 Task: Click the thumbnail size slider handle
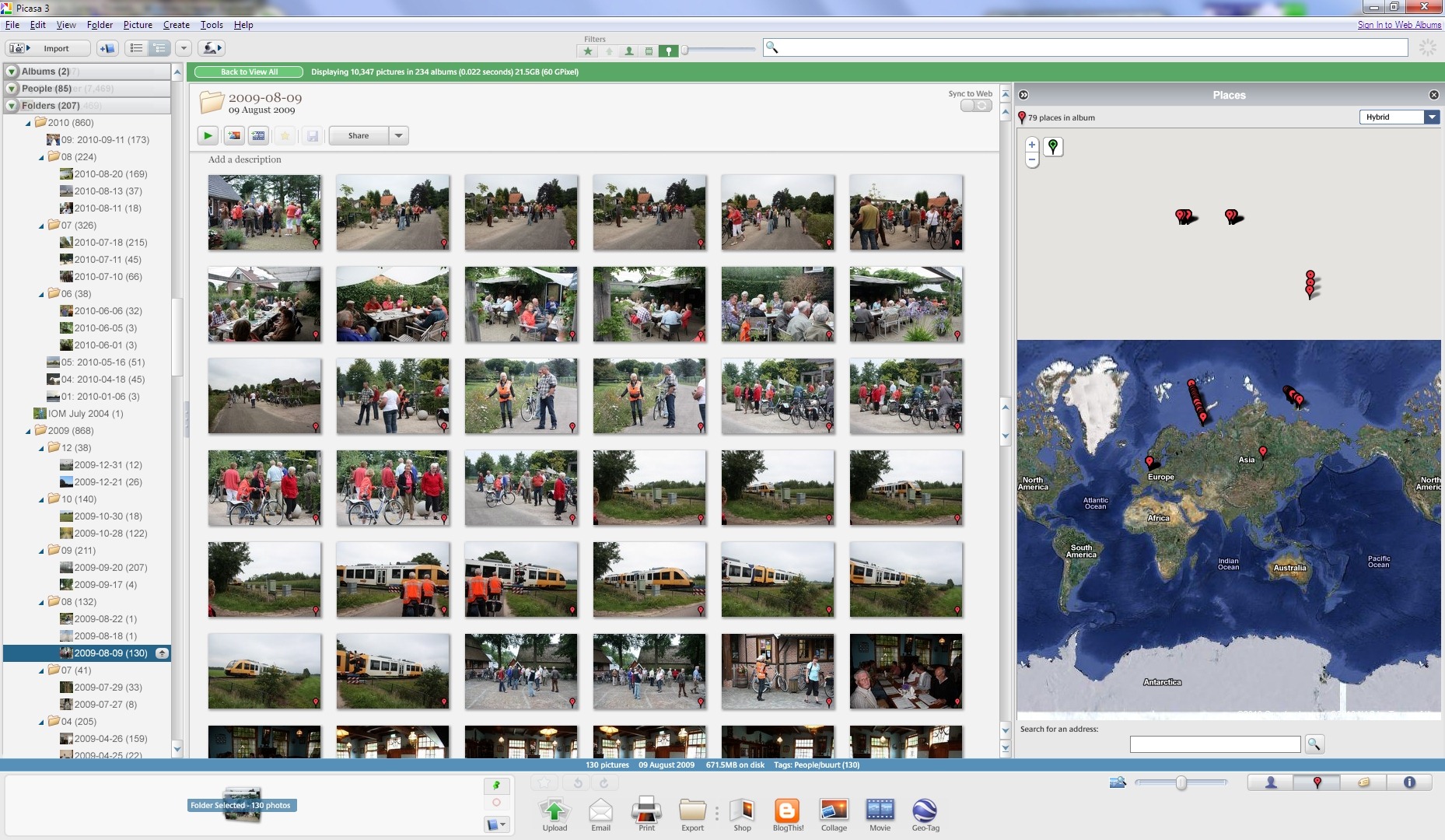pos(1181,783)
